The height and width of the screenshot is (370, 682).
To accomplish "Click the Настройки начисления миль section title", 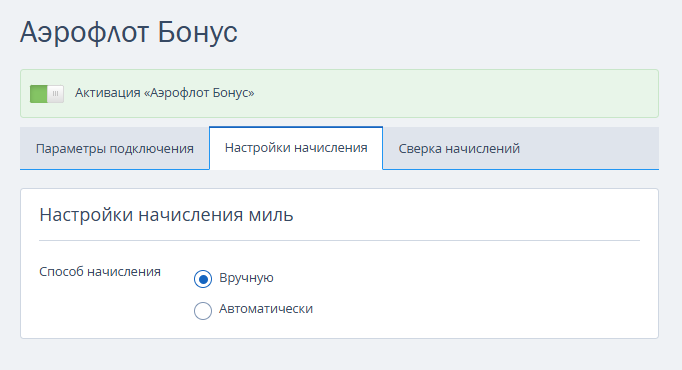I will pos(166,215).
